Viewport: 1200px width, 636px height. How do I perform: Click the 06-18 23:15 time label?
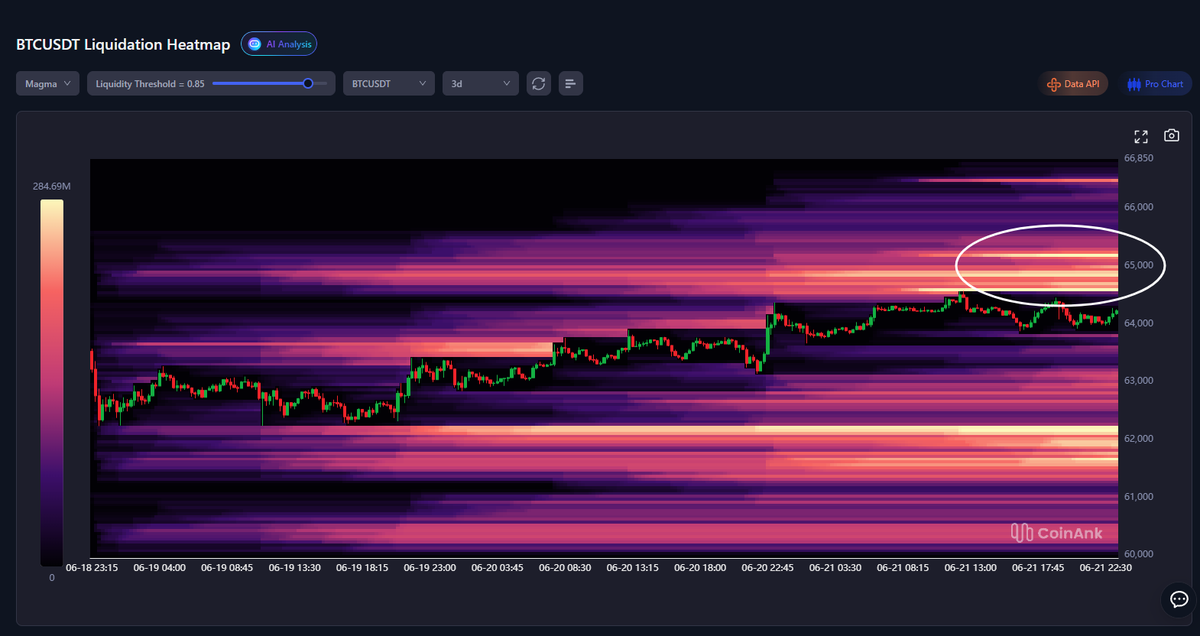tap(92, 567)
